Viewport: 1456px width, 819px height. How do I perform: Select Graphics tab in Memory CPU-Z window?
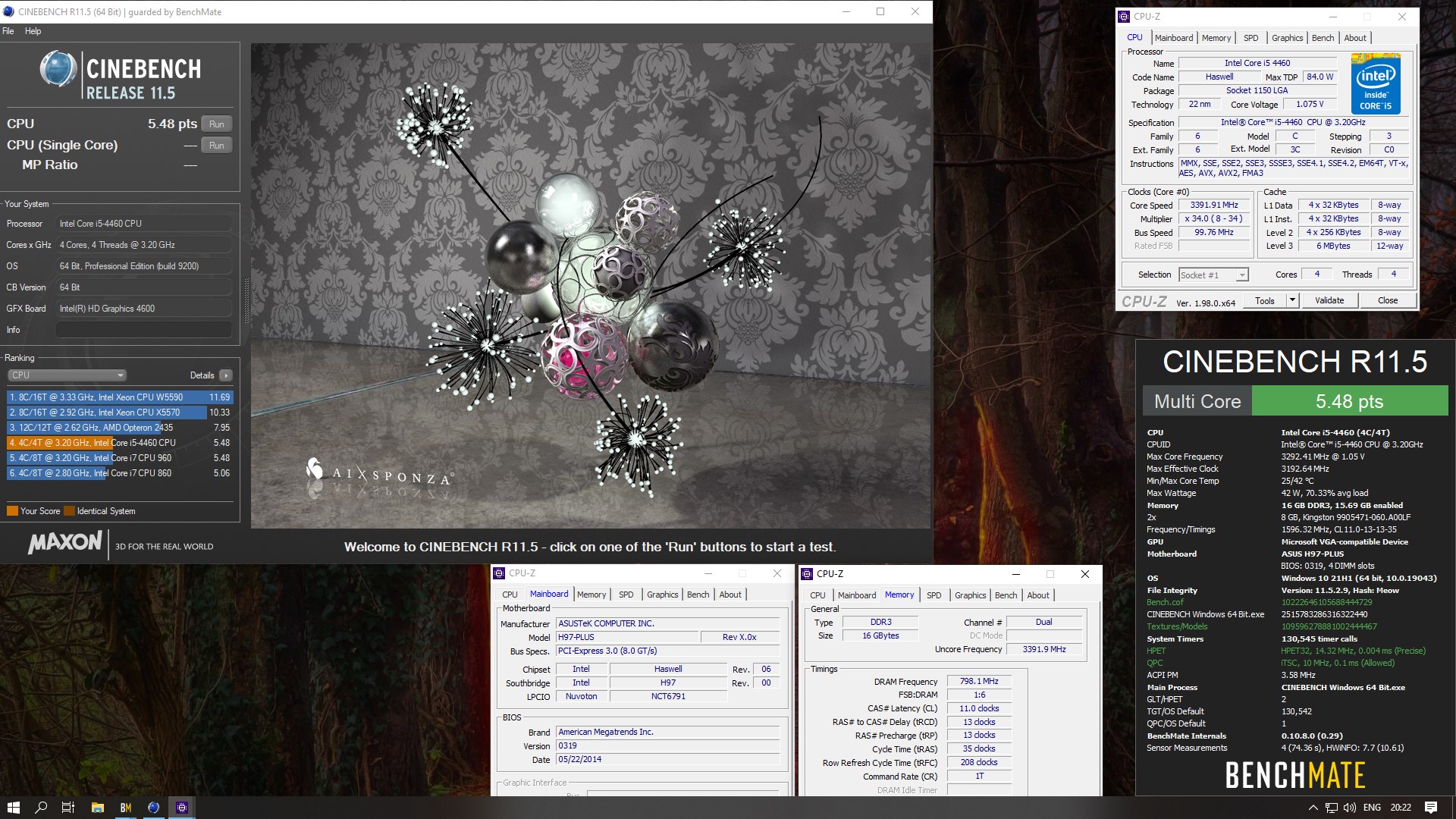point(970,595)
